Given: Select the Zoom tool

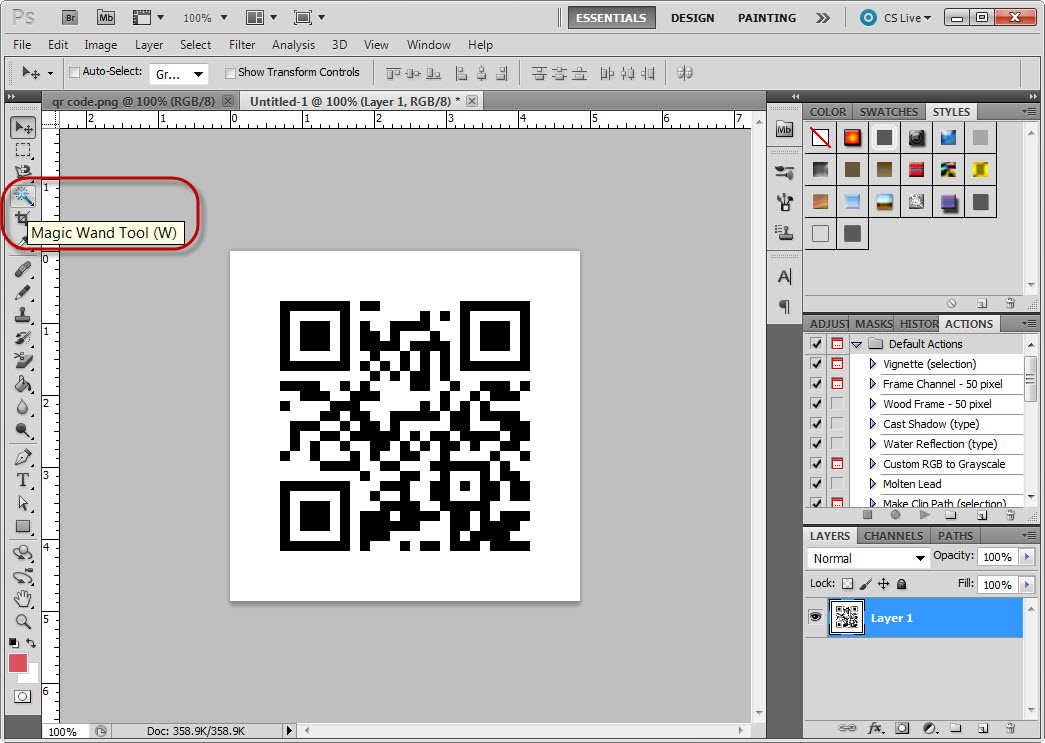Looking at the screenshot, I should click(x=23, y=622).
